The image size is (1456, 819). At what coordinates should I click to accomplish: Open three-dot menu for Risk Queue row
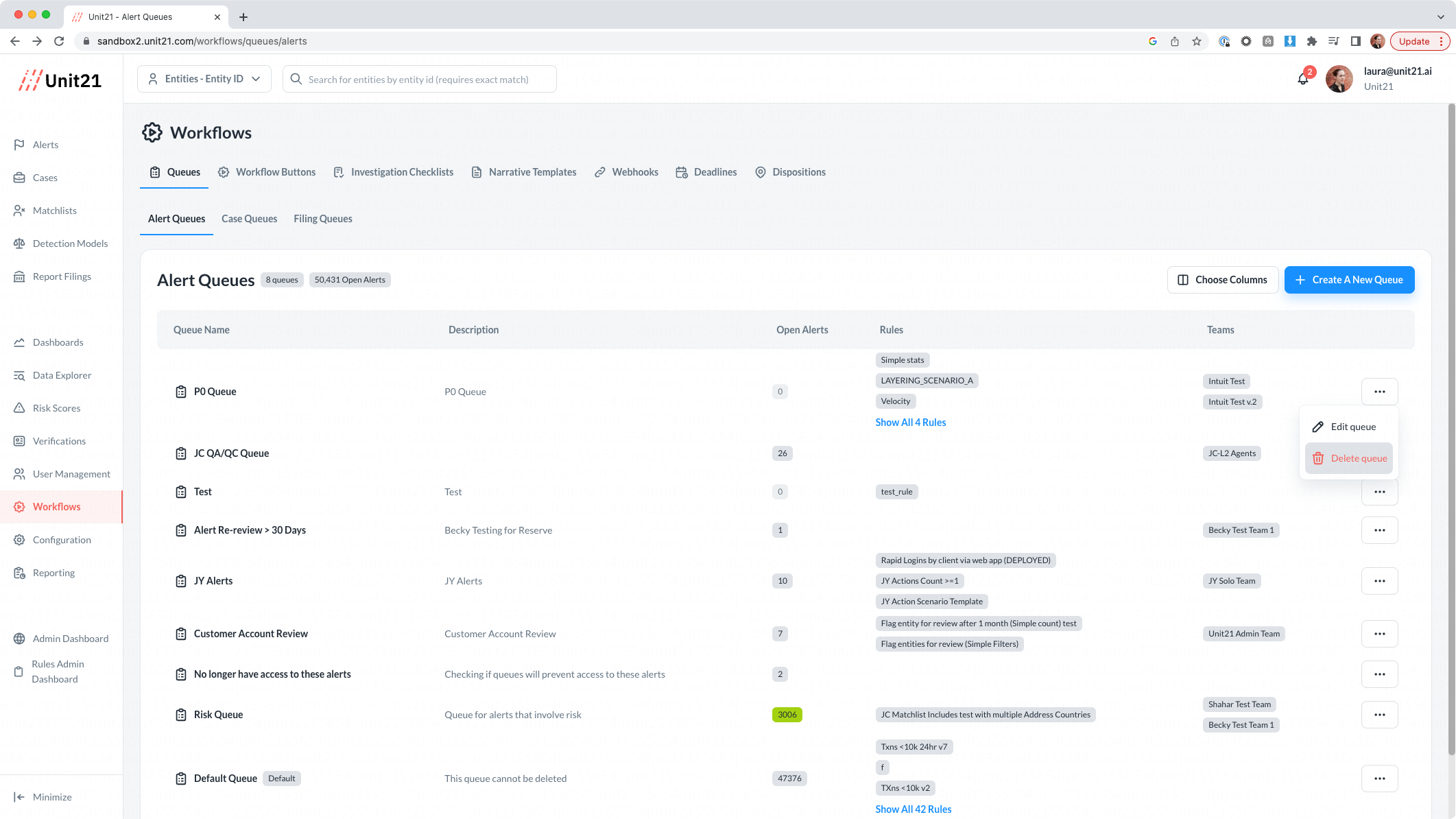click(1379, 715)
